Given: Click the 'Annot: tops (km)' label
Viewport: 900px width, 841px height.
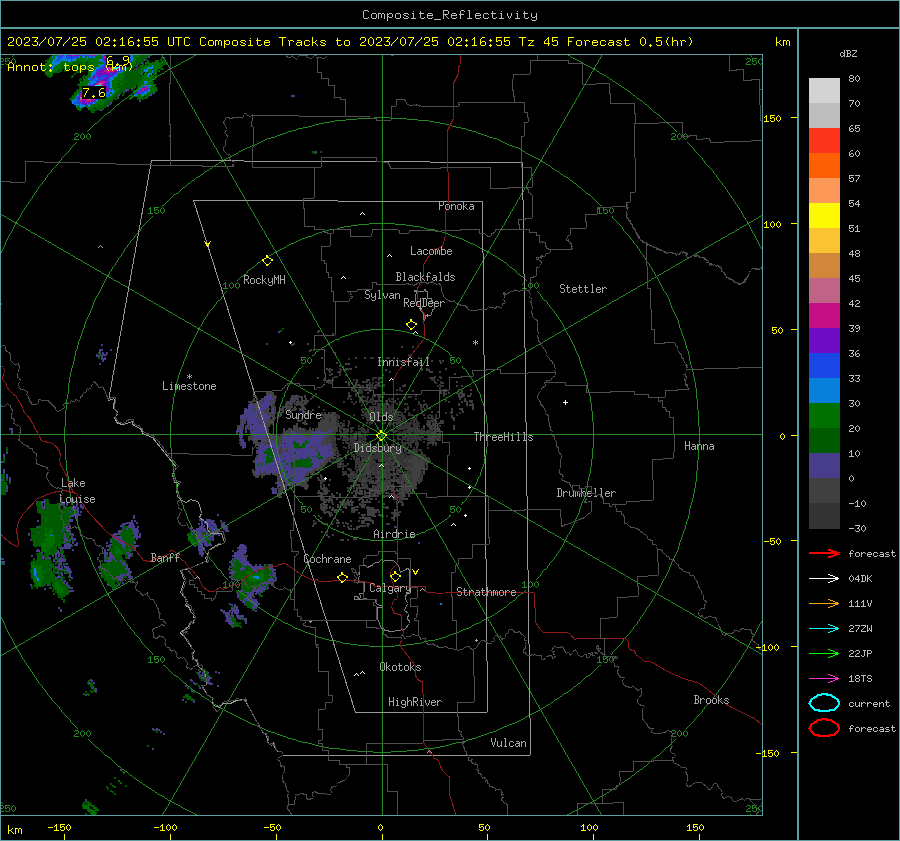Looking at the screenshot, I should click(70, 67).
